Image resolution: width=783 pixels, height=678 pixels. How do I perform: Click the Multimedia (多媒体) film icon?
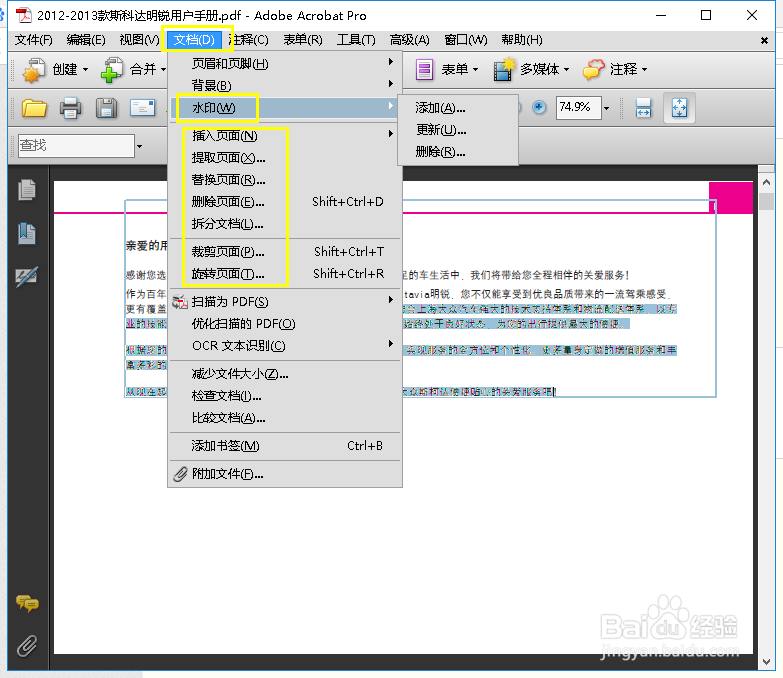(504, 69)
